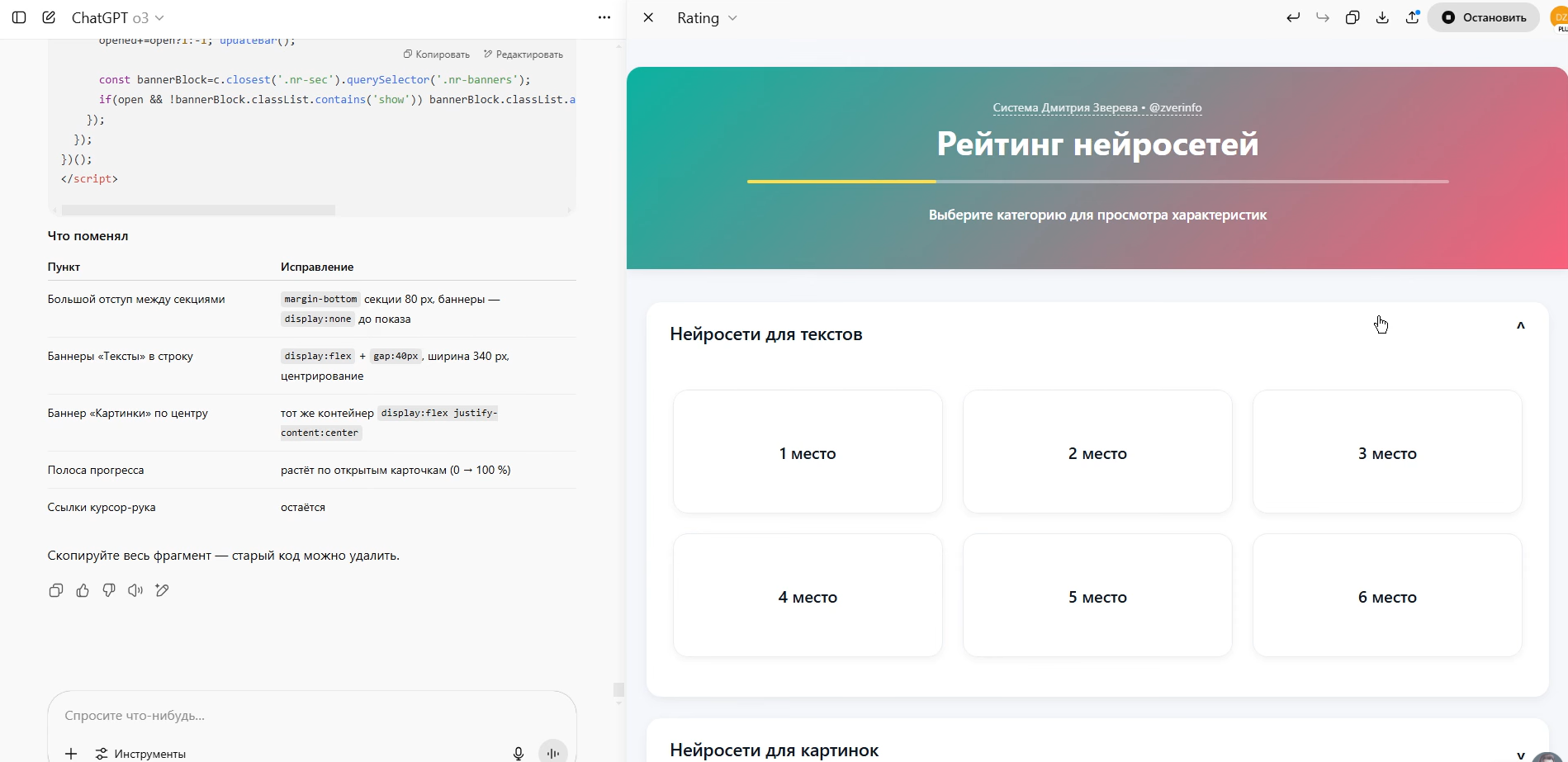This screenshot has width=1568, height=762.
Task: Click the chat vertical scrollbar thumb
Action: (x=618, y=689)
